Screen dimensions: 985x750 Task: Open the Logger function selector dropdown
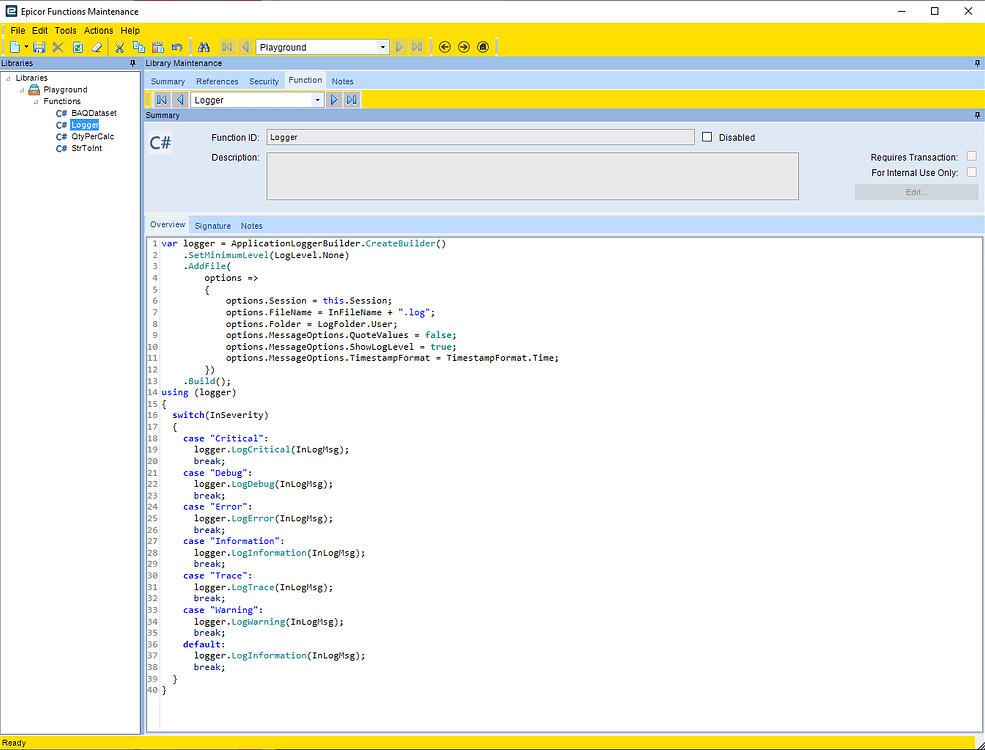coord(316,99)
